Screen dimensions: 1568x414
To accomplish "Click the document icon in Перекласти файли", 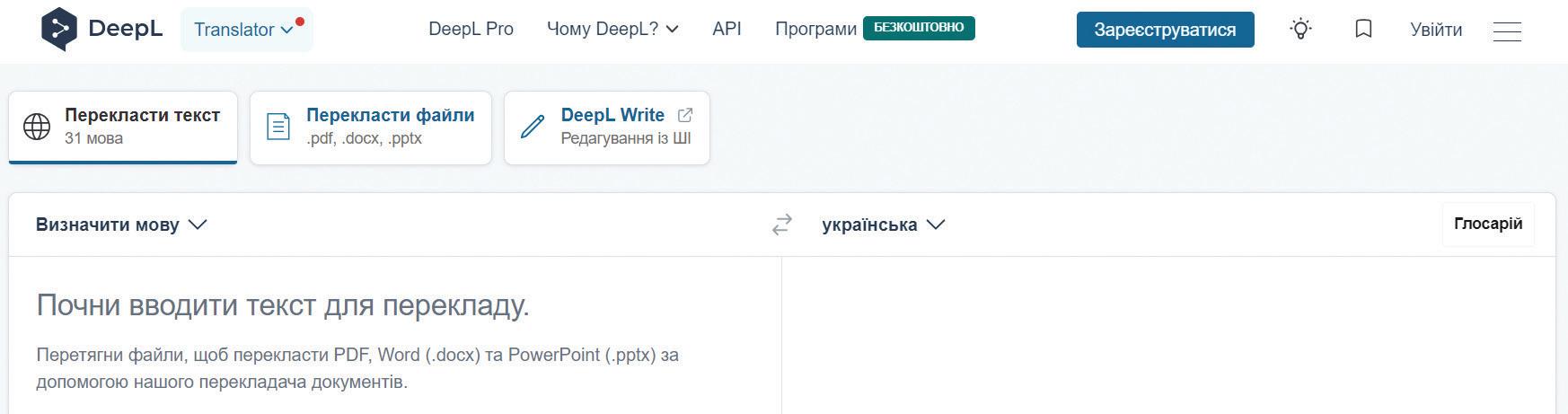I will click(x=278, y=127).
